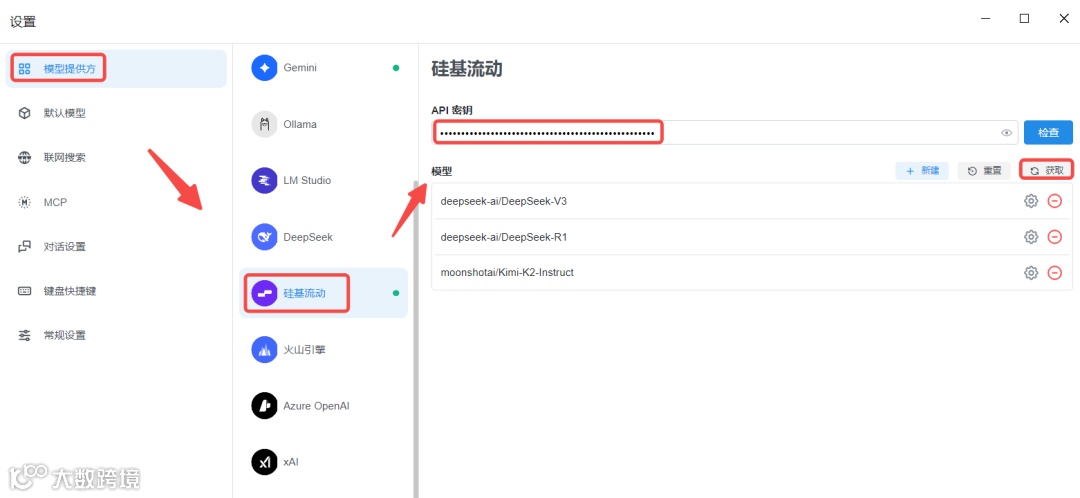Remove the deepseek-ai/DeepSeek-R1 model
The image size is (1080, 498).
point(1054,237)
